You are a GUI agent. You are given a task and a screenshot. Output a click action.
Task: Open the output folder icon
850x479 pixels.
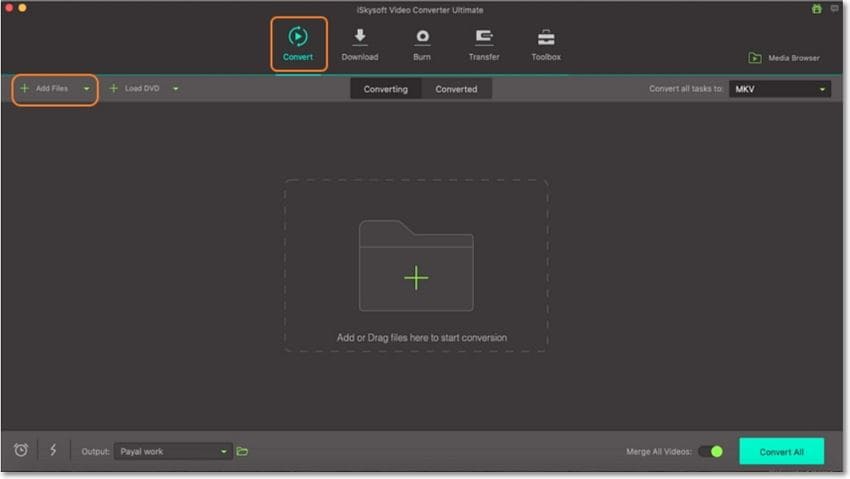coord(242,451)
